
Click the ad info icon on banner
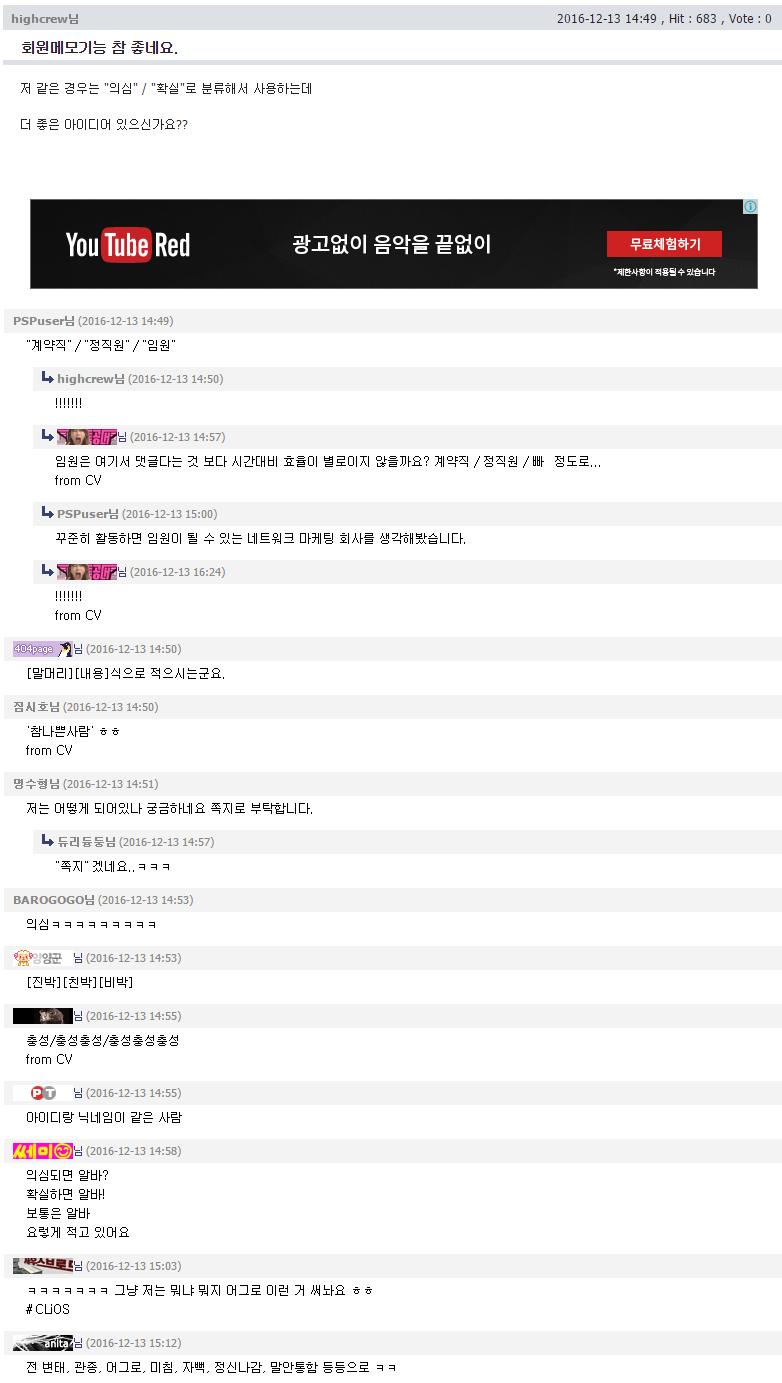750,207
